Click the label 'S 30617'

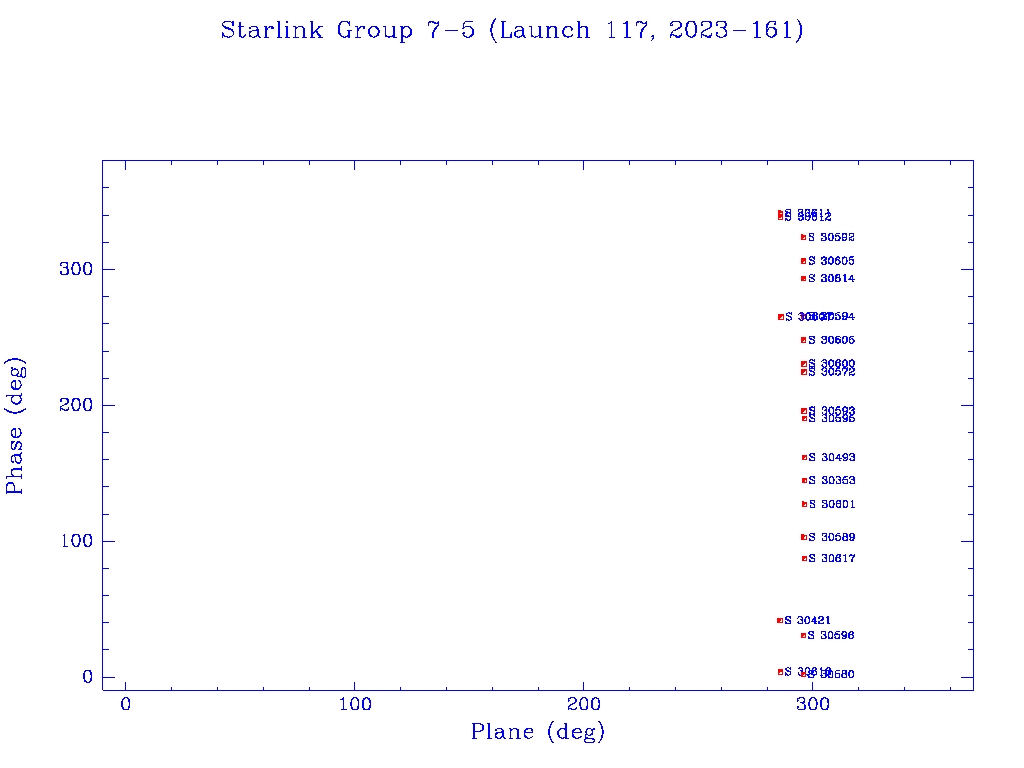[832, 558]
